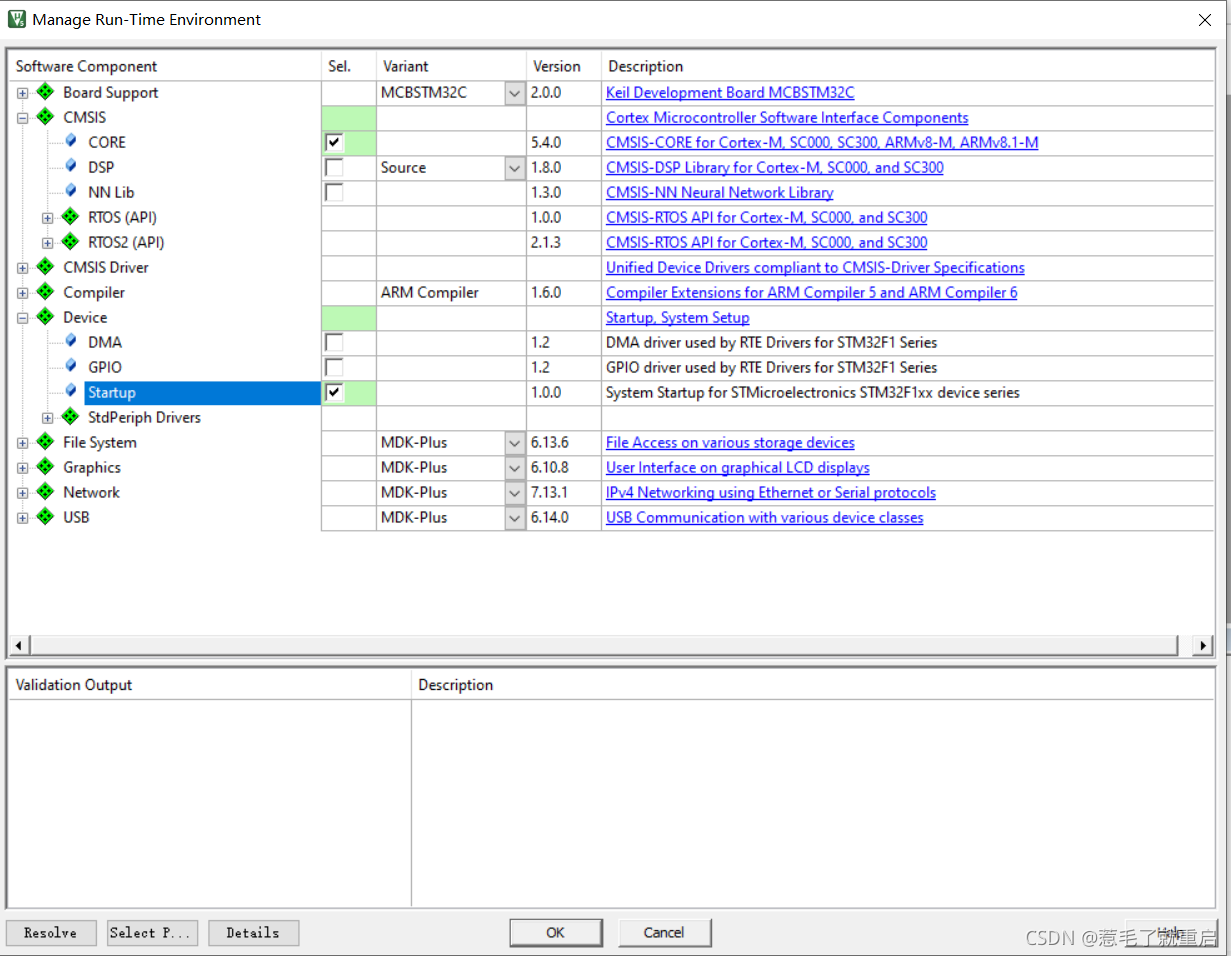Click the green diamond icon beside Board Support
Viewport: 1231px width, 956px height.
pos(45,92)
